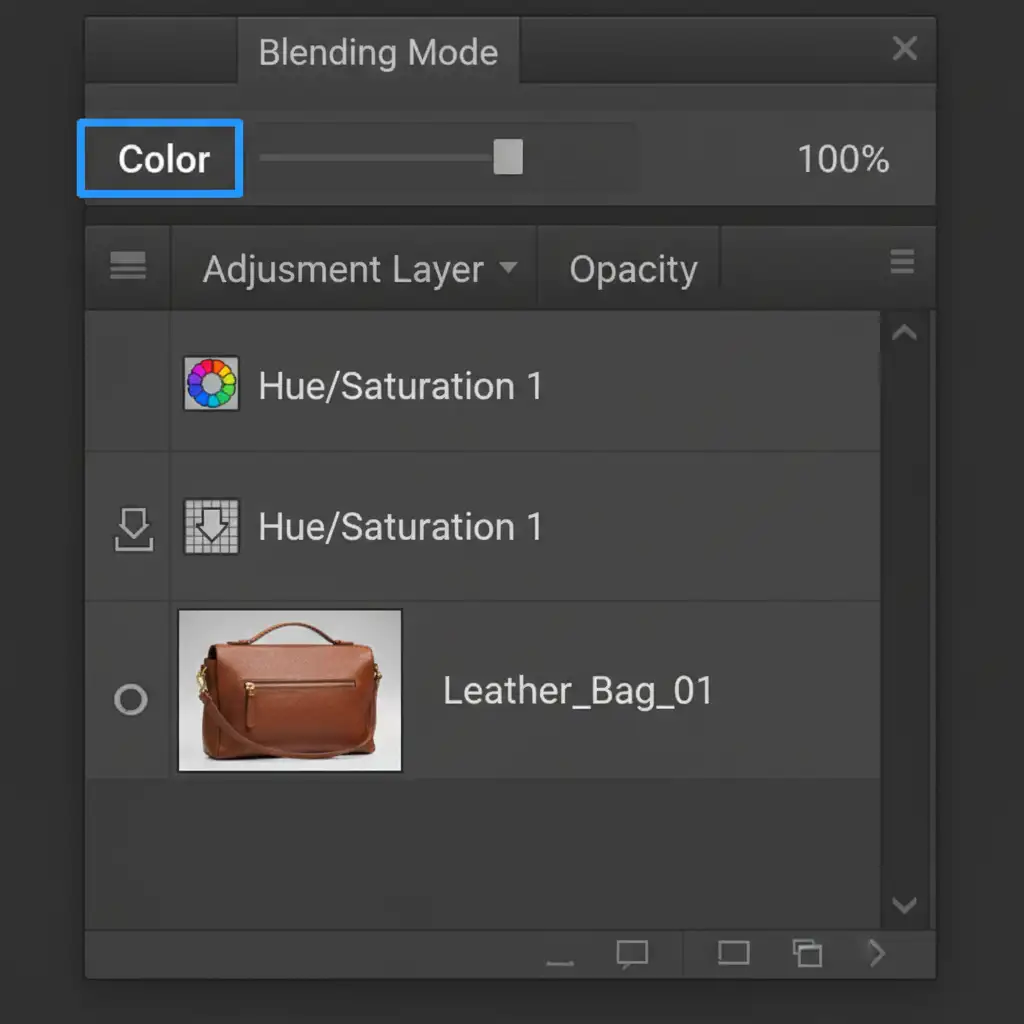Viewport: 1024px width, 1024px height.
Task: Click the clip-to-layer download arrow icon
Action: (x=133, y=529)
